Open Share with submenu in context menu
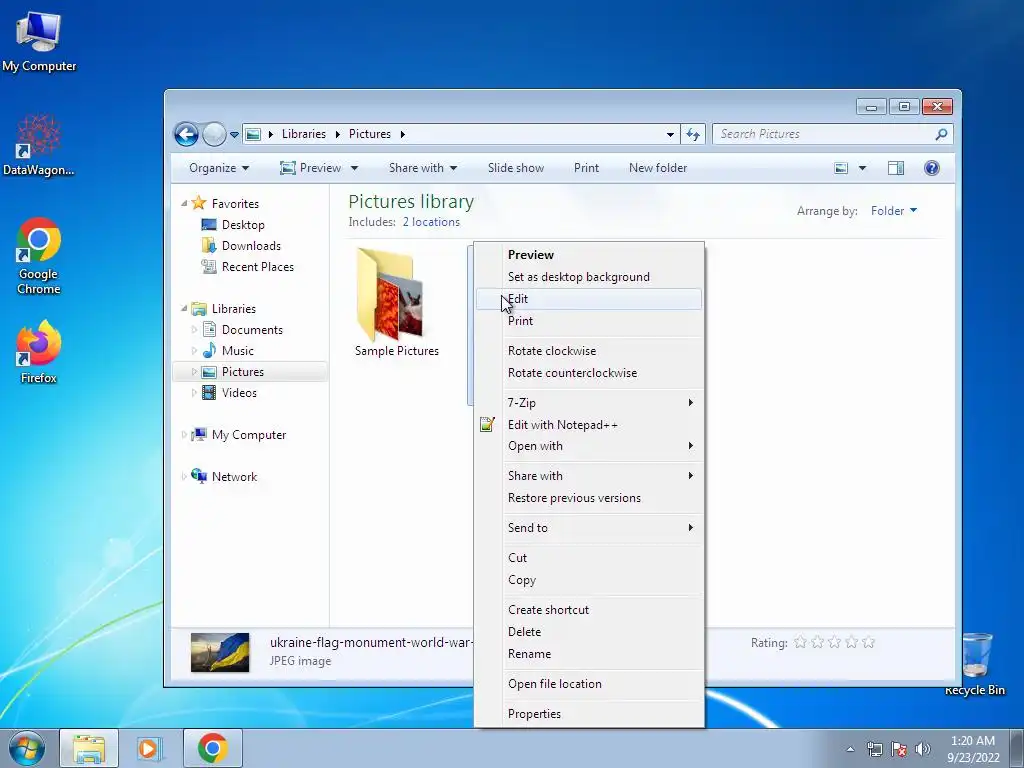Screen dimensions: 1024x768 click(589, 475)
